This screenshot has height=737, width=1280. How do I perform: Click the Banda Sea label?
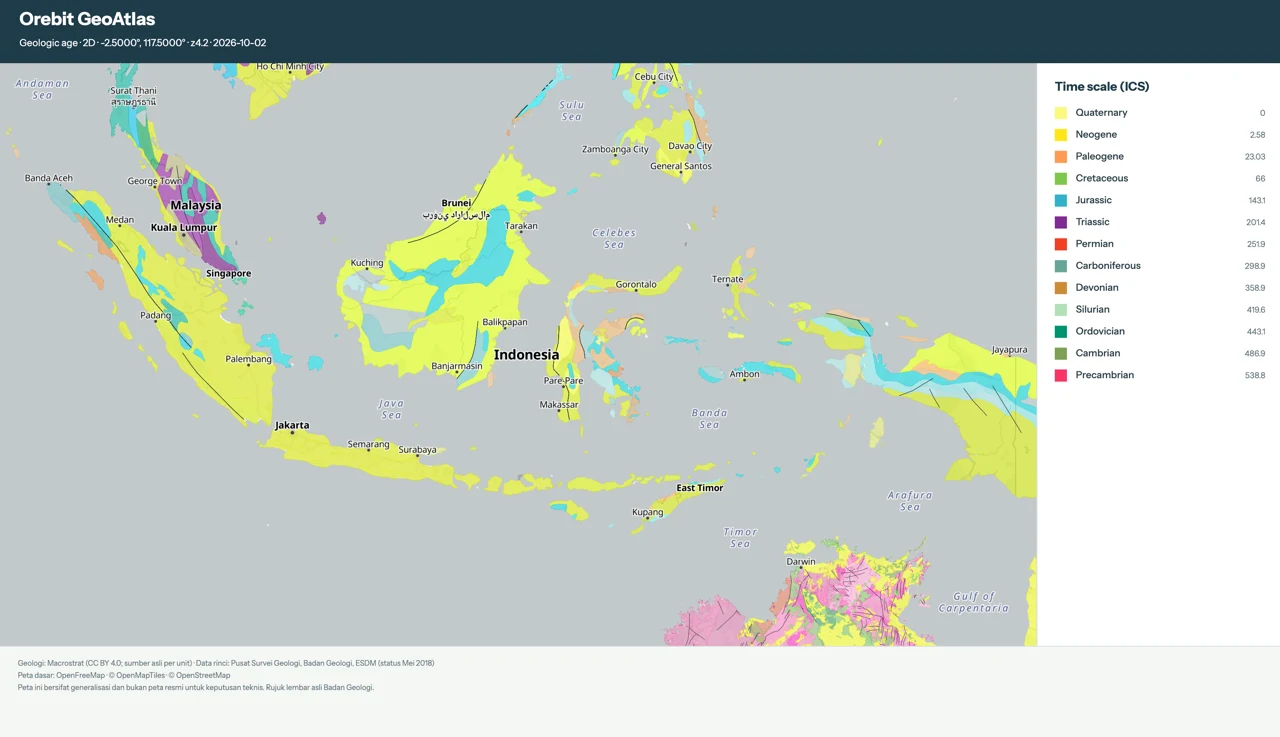(x=709, y=419)
